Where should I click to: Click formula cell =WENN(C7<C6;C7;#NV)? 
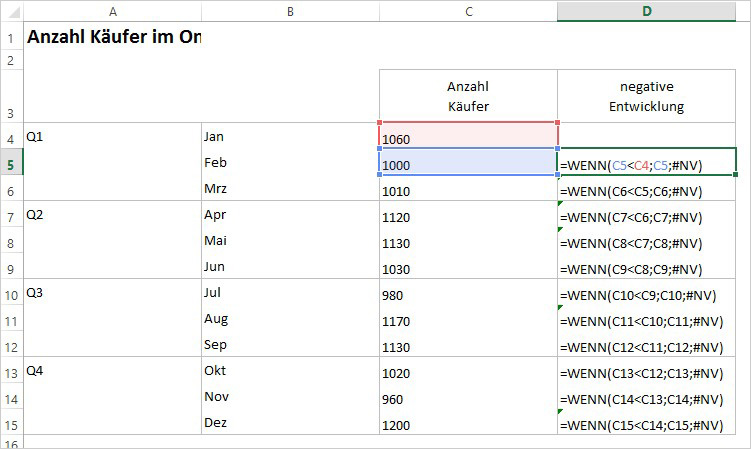[647, 214]
